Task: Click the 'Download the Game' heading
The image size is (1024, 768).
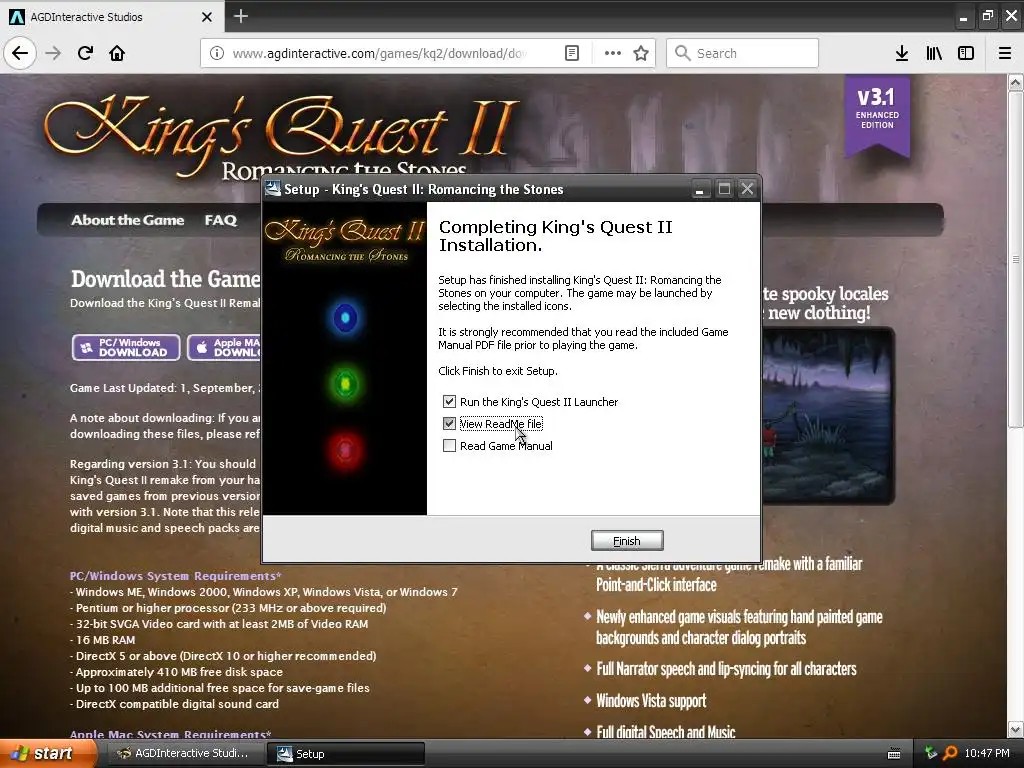Action: (165, 279)
